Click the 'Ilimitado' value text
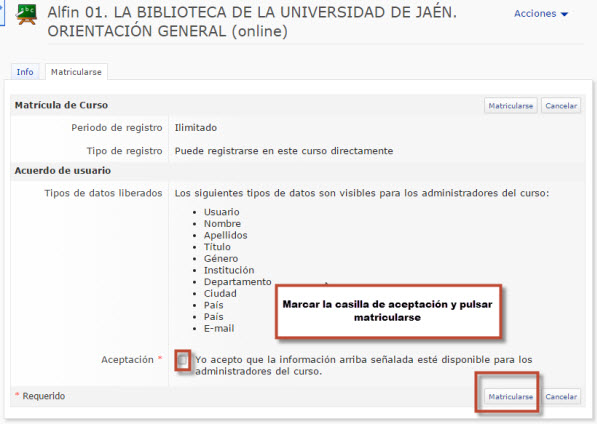 (x=196, y=128)
